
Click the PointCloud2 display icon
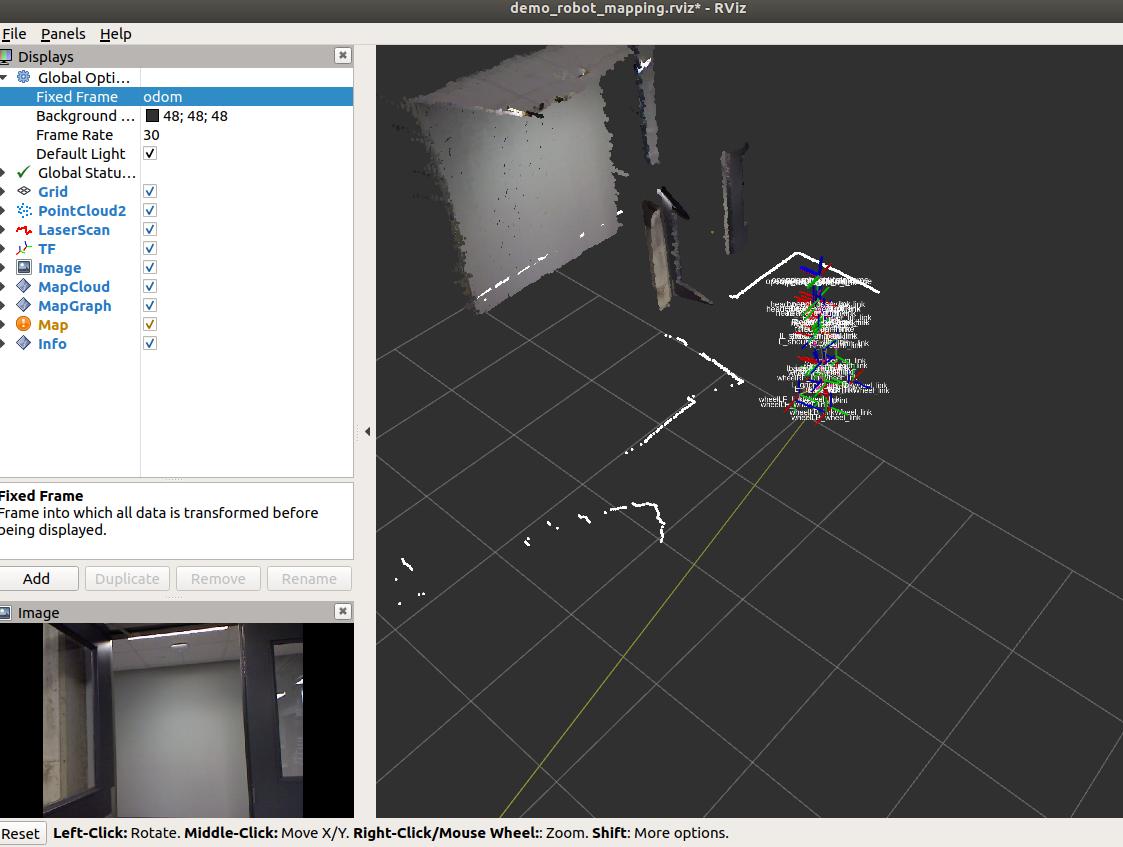click(x=24, y=211)
